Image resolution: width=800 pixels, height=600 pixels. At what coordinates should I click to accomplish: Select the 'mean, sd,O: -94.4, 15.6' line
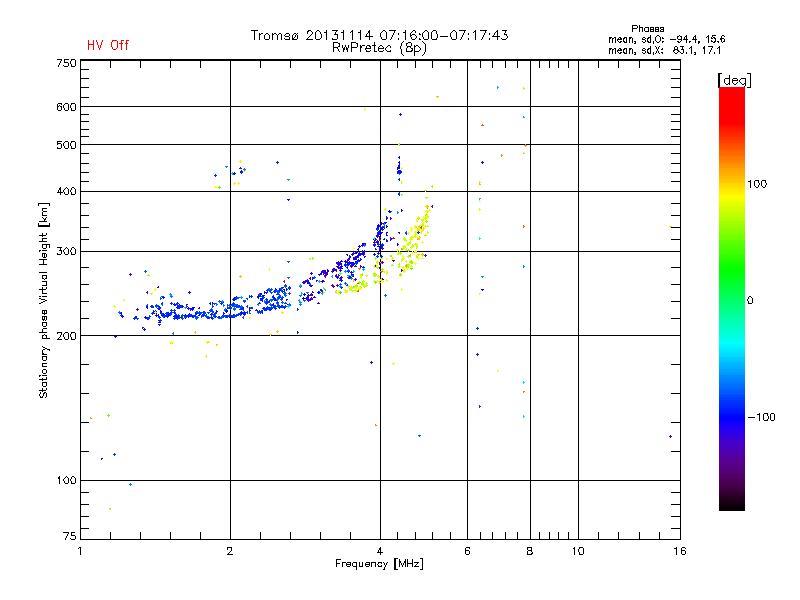[666, 39]
